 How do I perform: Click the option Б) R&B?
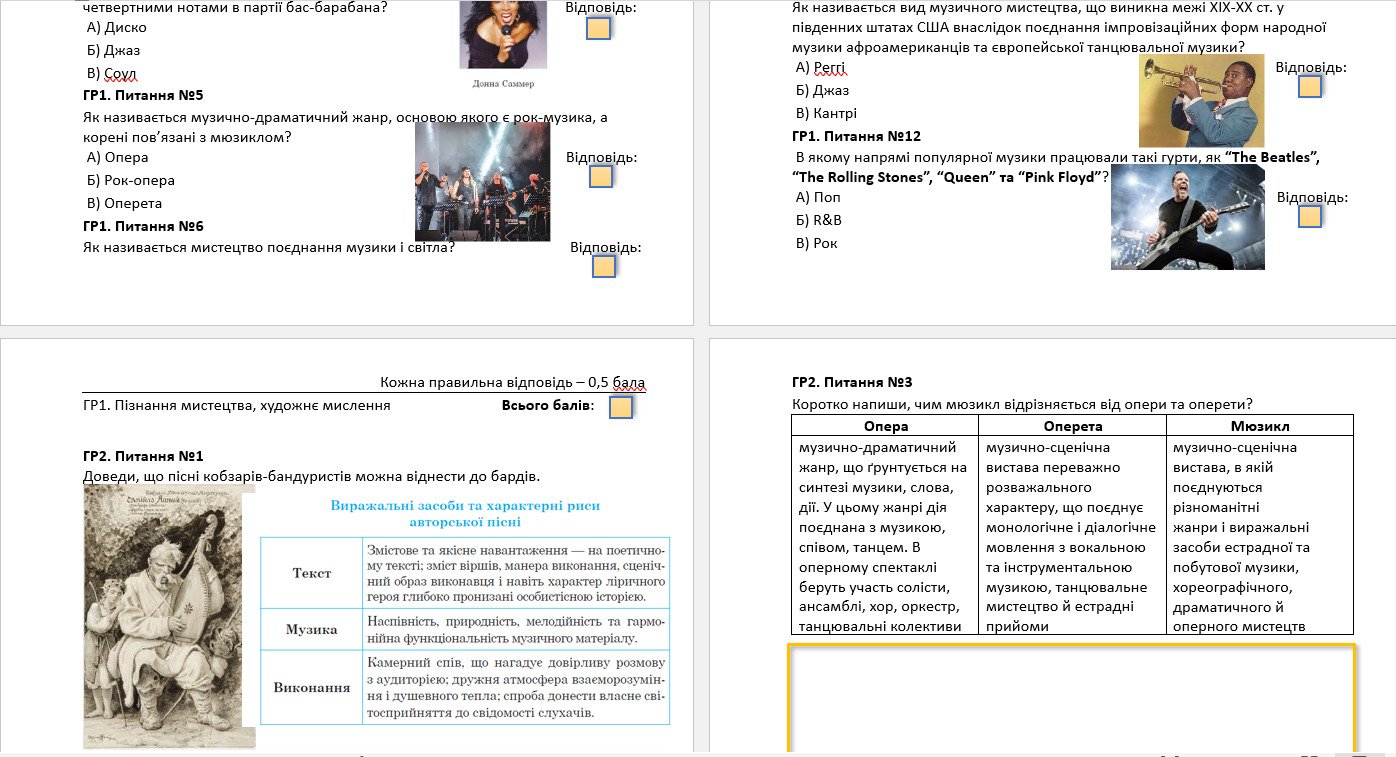[818, 220]
